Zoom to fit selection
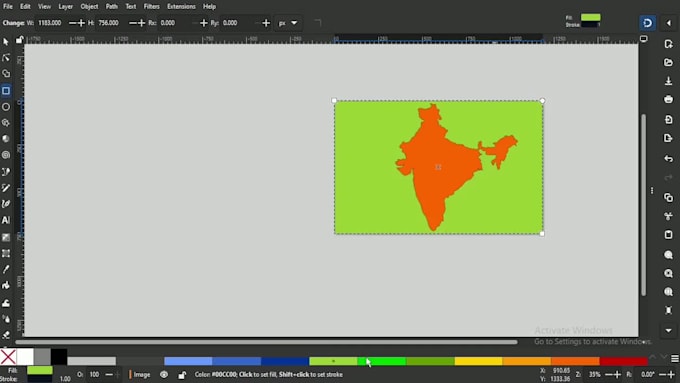 [668, 255]
